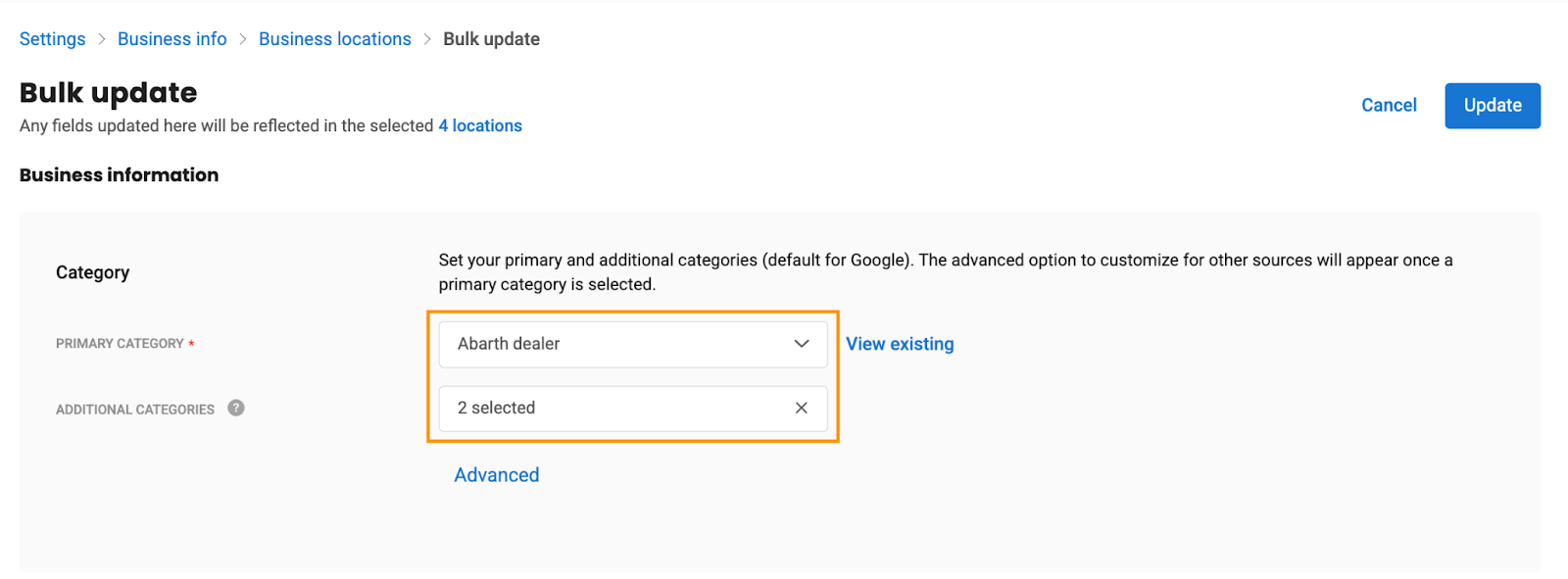Navigate to Business info breadcrumb
This screenshot has height=579, width=1568.
pyautogui.click(x=172, y=39)
